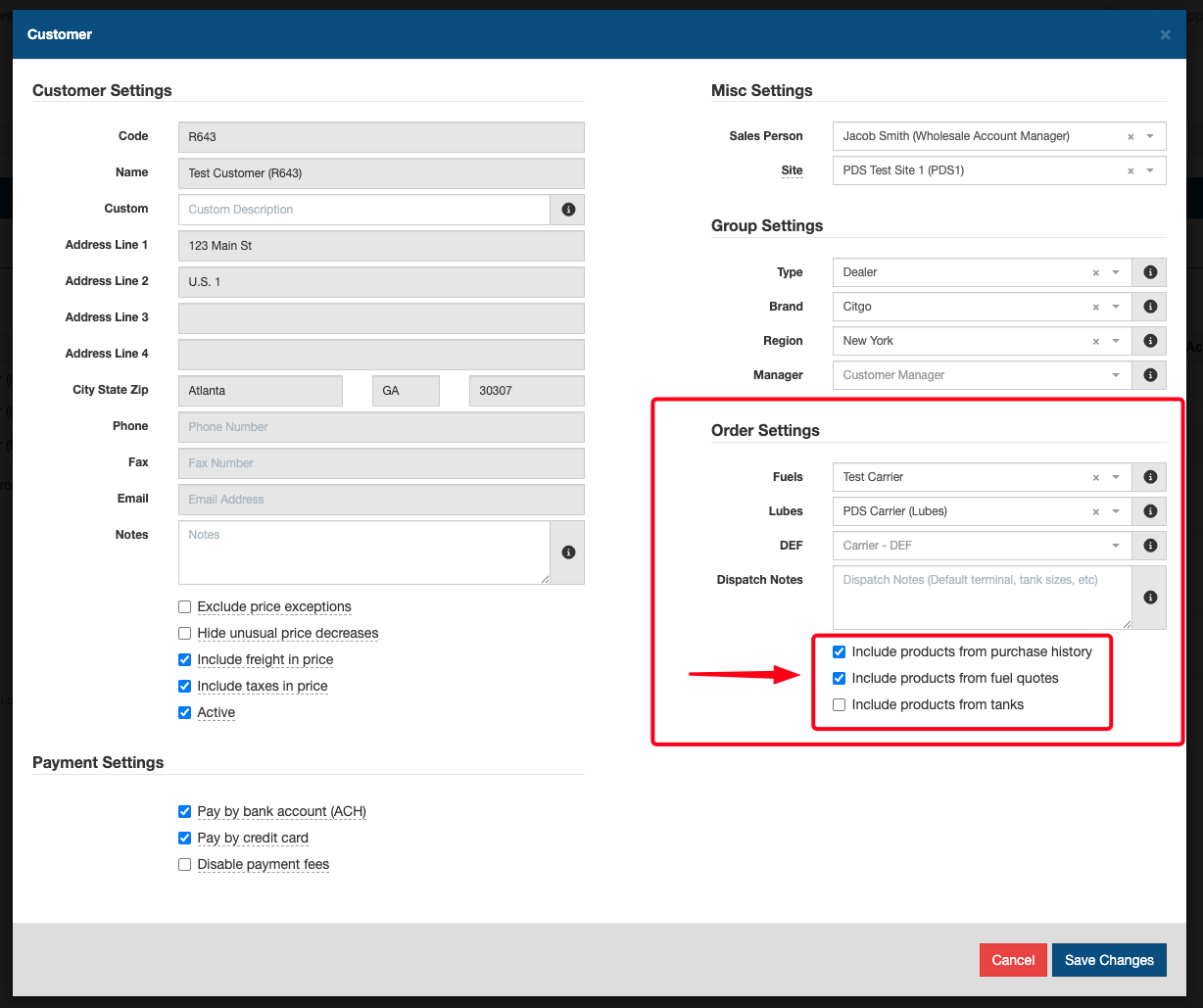Screen dimensions: 1203x1008
Task: Click info icon next to DEF carrier
Action: 1150,546
